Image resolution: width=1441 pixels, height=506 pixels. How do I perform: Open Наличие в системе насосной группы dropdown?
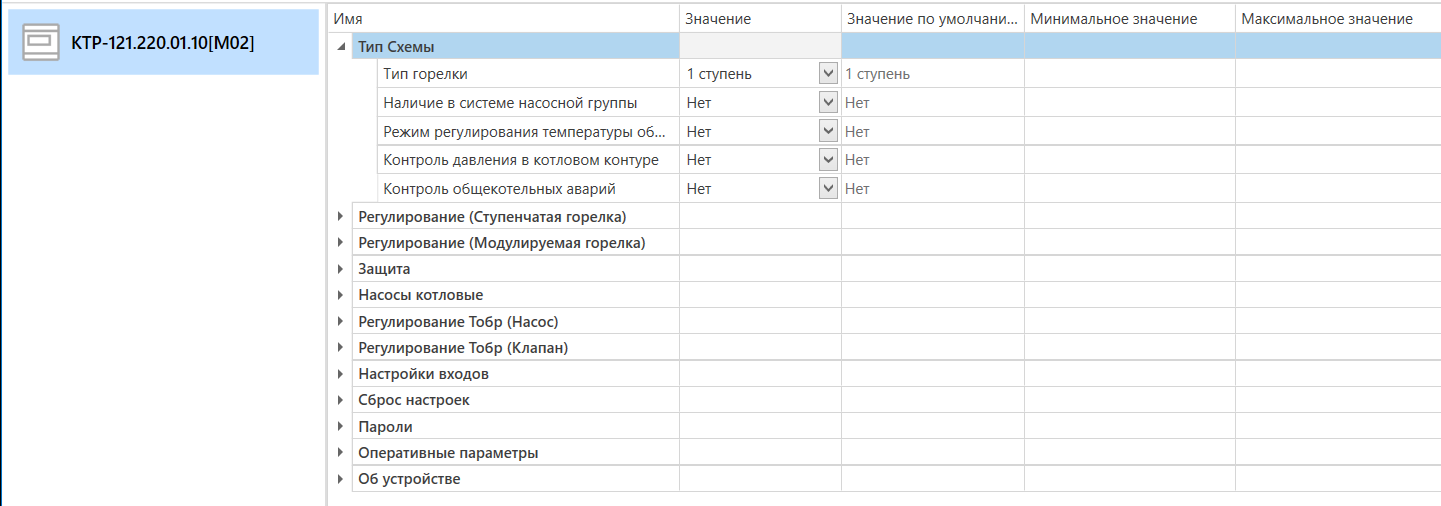827,102
